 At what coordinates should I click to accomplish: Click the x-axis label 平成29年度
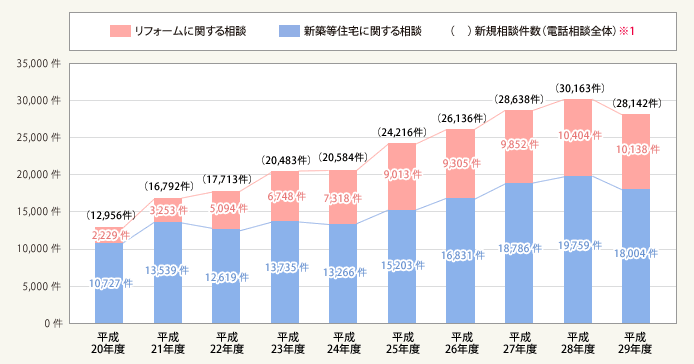click(x=635, y=344)
